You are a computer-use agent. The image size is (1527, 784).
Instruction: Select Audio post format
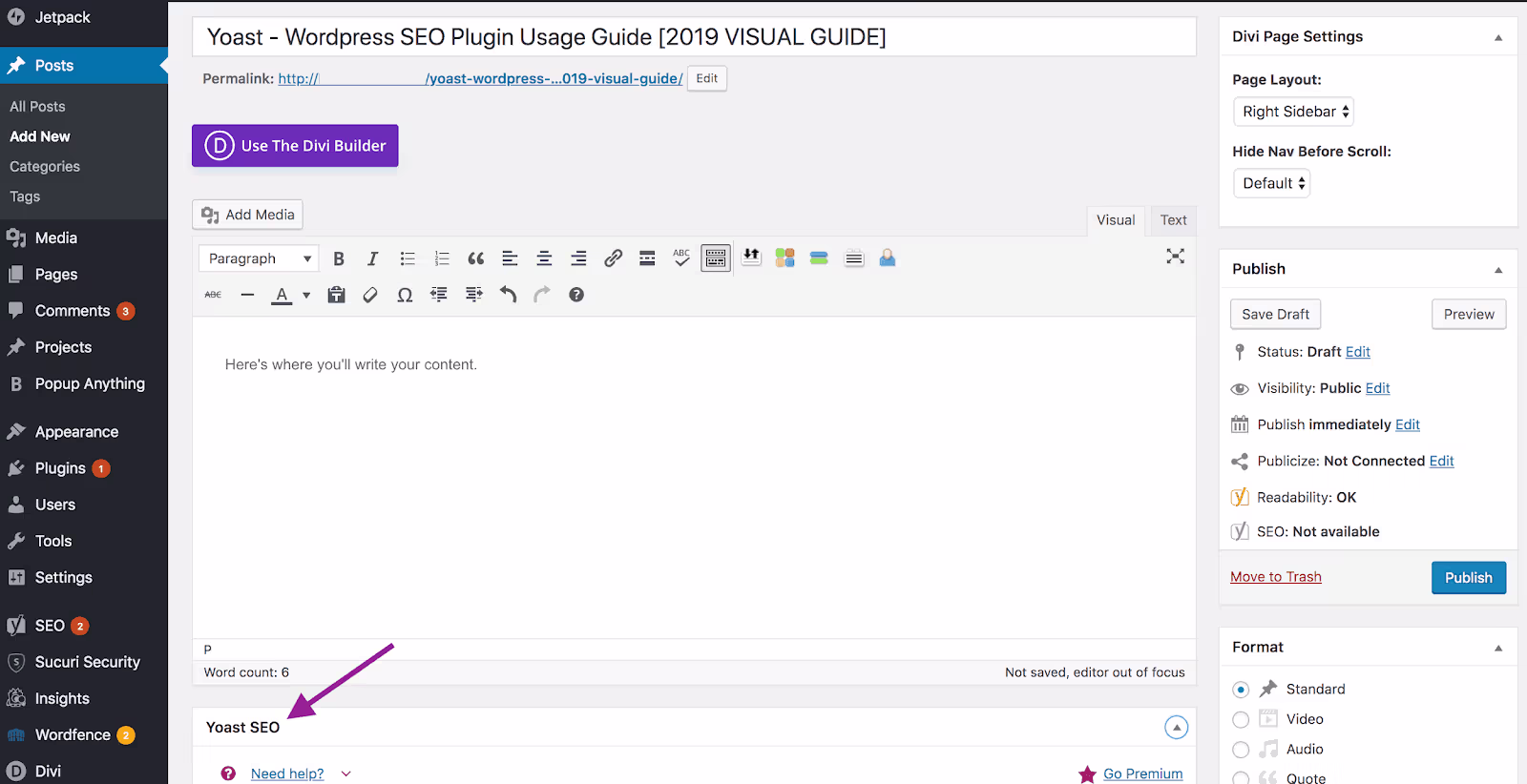point(1241,750)
